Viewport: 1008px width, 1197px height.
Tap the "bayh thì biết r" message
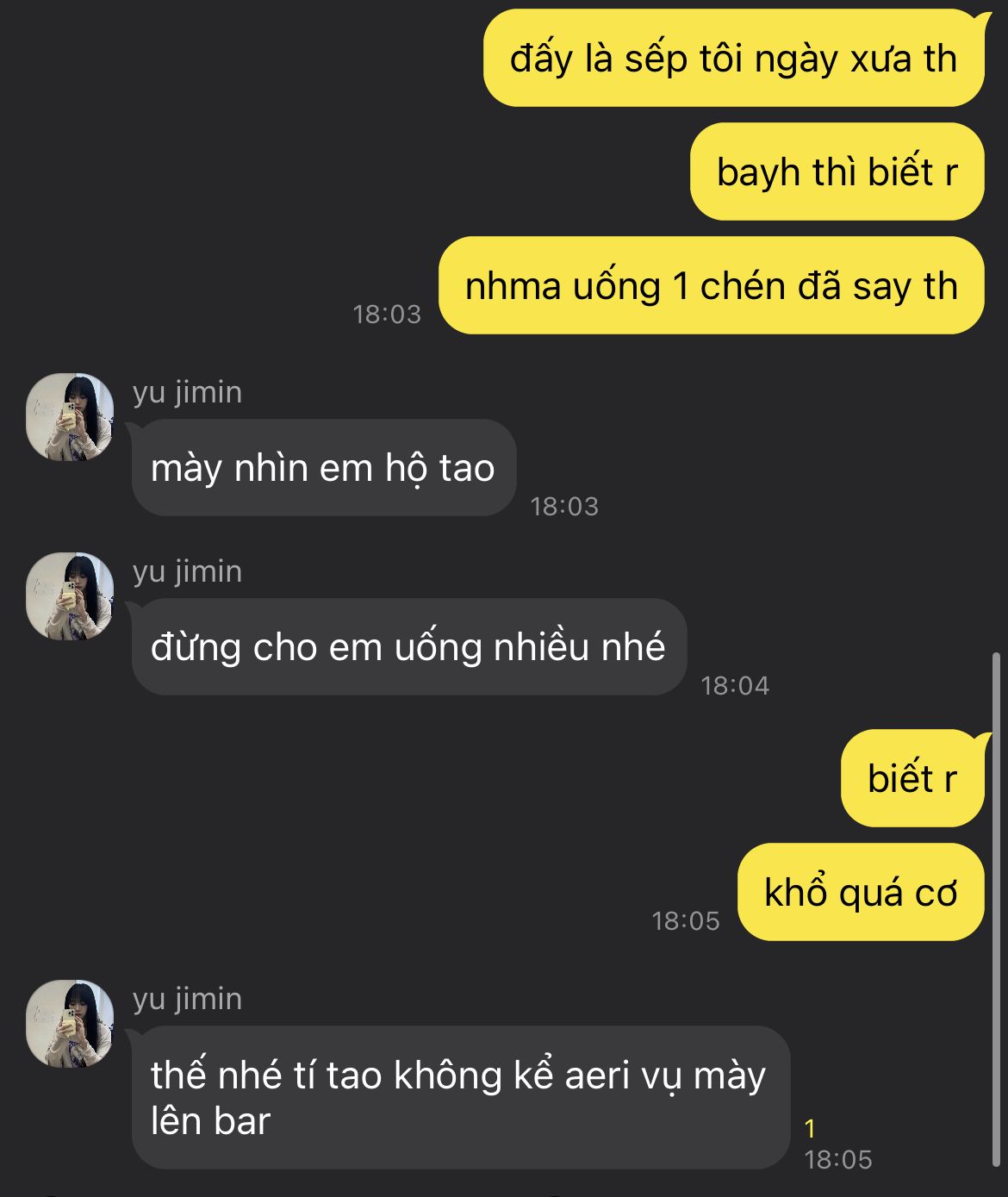click(837, 172)
